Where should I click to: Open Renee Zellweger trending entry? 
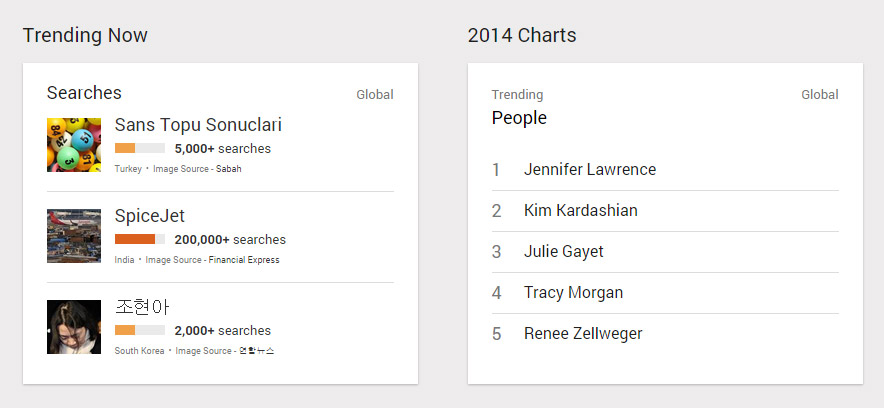point(583,334)
